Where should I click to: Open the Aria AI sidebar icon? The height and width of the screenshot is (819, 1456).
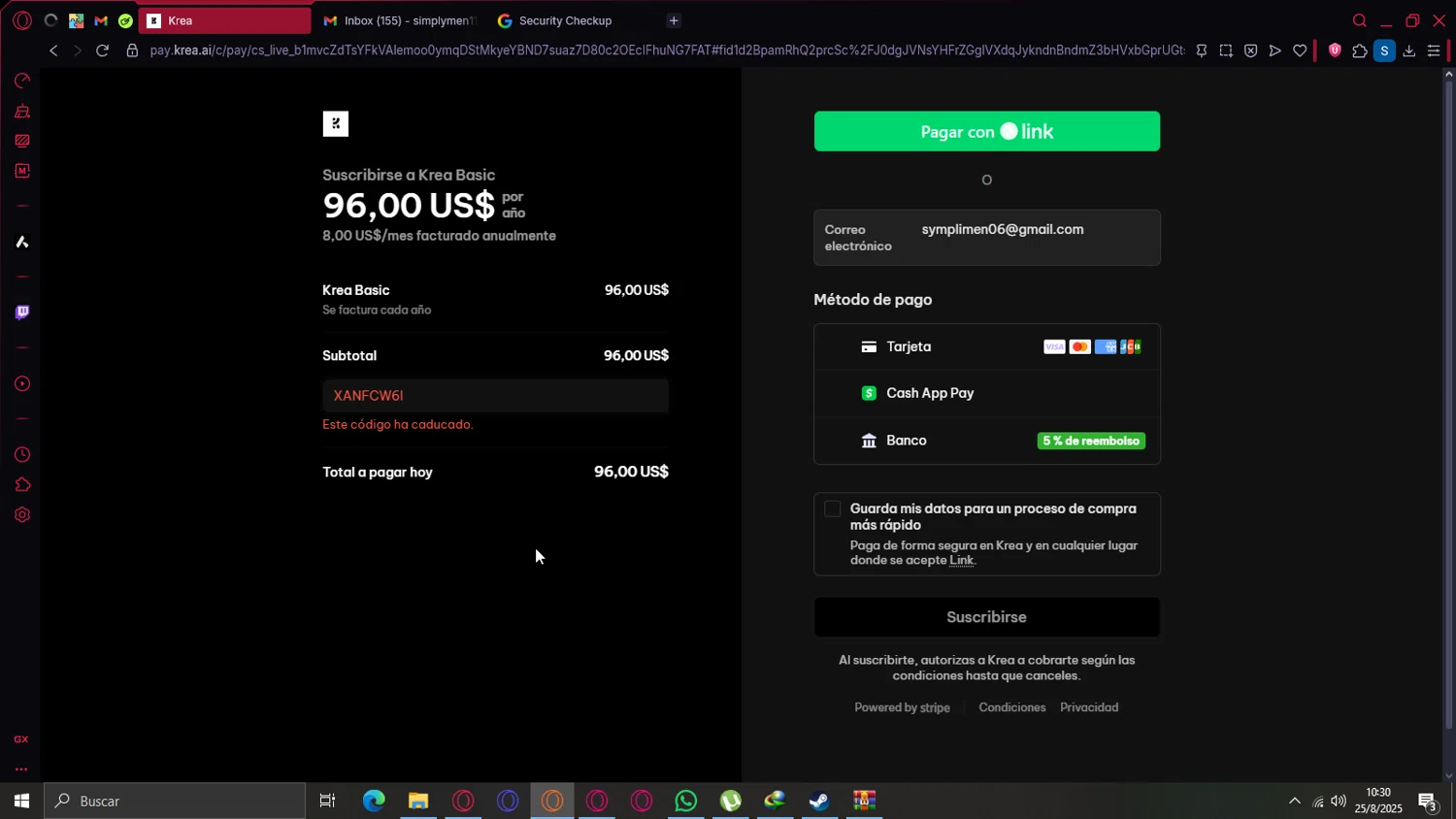22,242
